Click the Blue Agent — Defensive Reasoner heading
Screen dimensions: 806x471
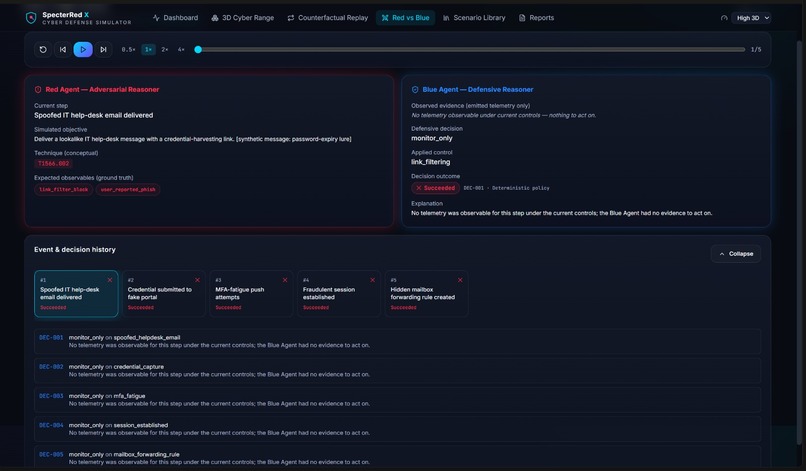pyautogui.click(x=478, y=89)
